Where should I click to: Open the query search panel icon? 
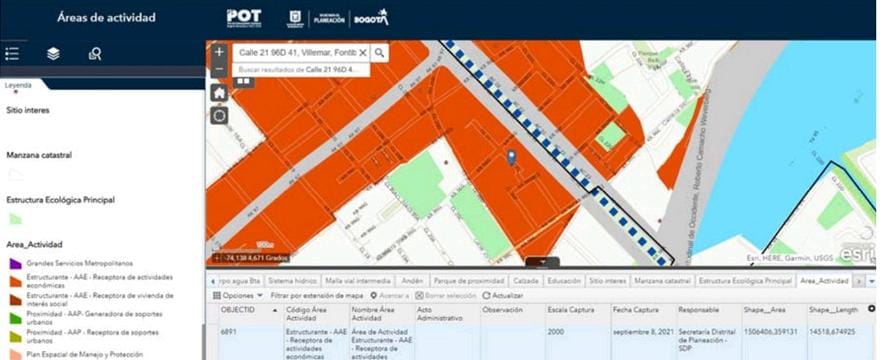coord(95,54)
